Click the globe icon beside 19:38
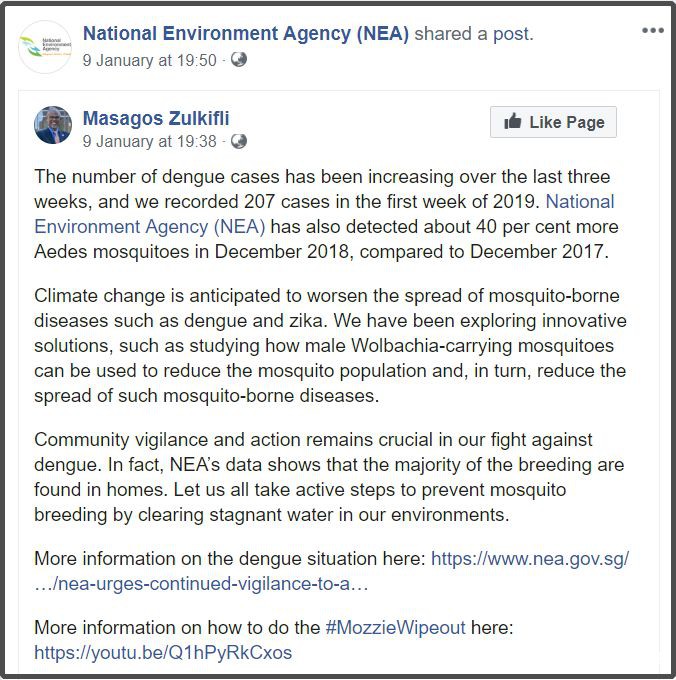Viewport: 676px width, 680px height. coord(239,141)
